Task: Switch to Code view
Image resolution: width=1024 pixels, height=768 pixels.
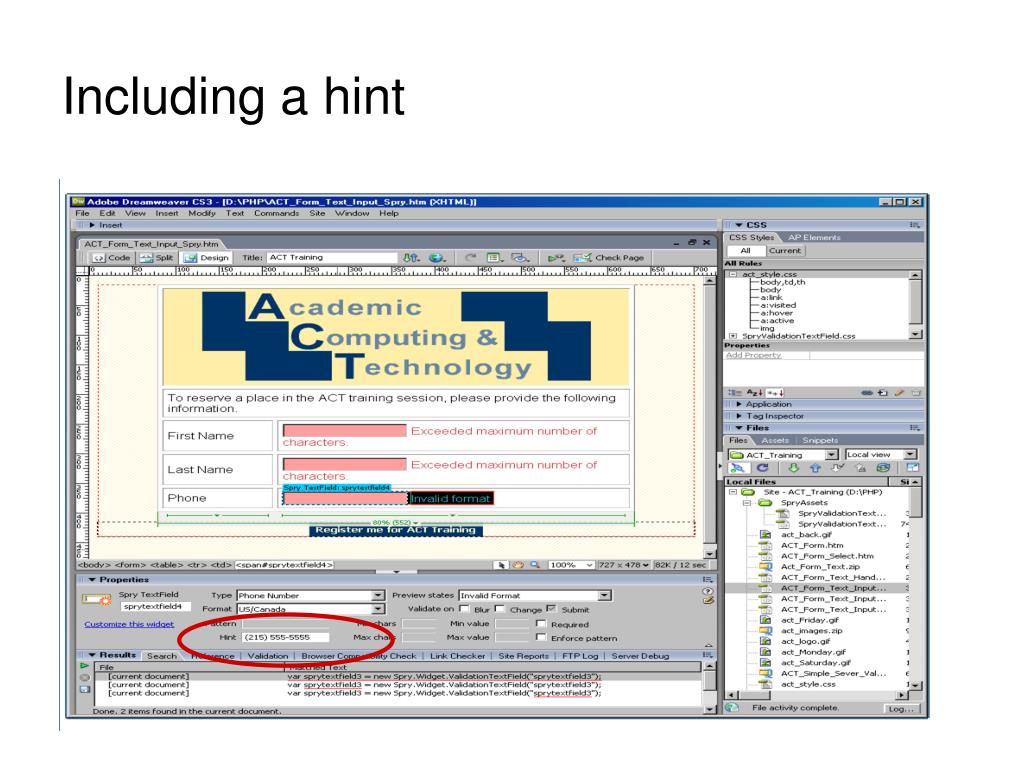Action: coord(112,258)
